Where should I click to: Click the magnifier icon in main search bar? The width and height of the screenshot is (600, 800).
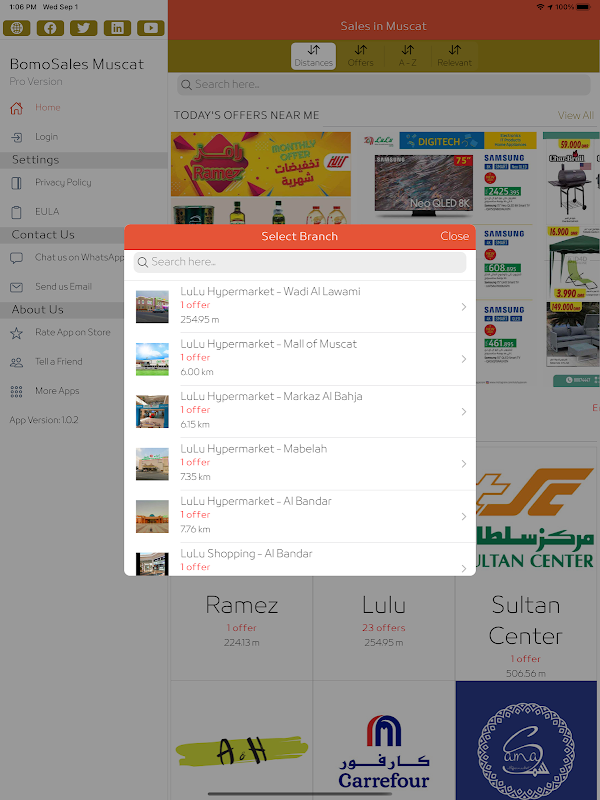(186, 85)
